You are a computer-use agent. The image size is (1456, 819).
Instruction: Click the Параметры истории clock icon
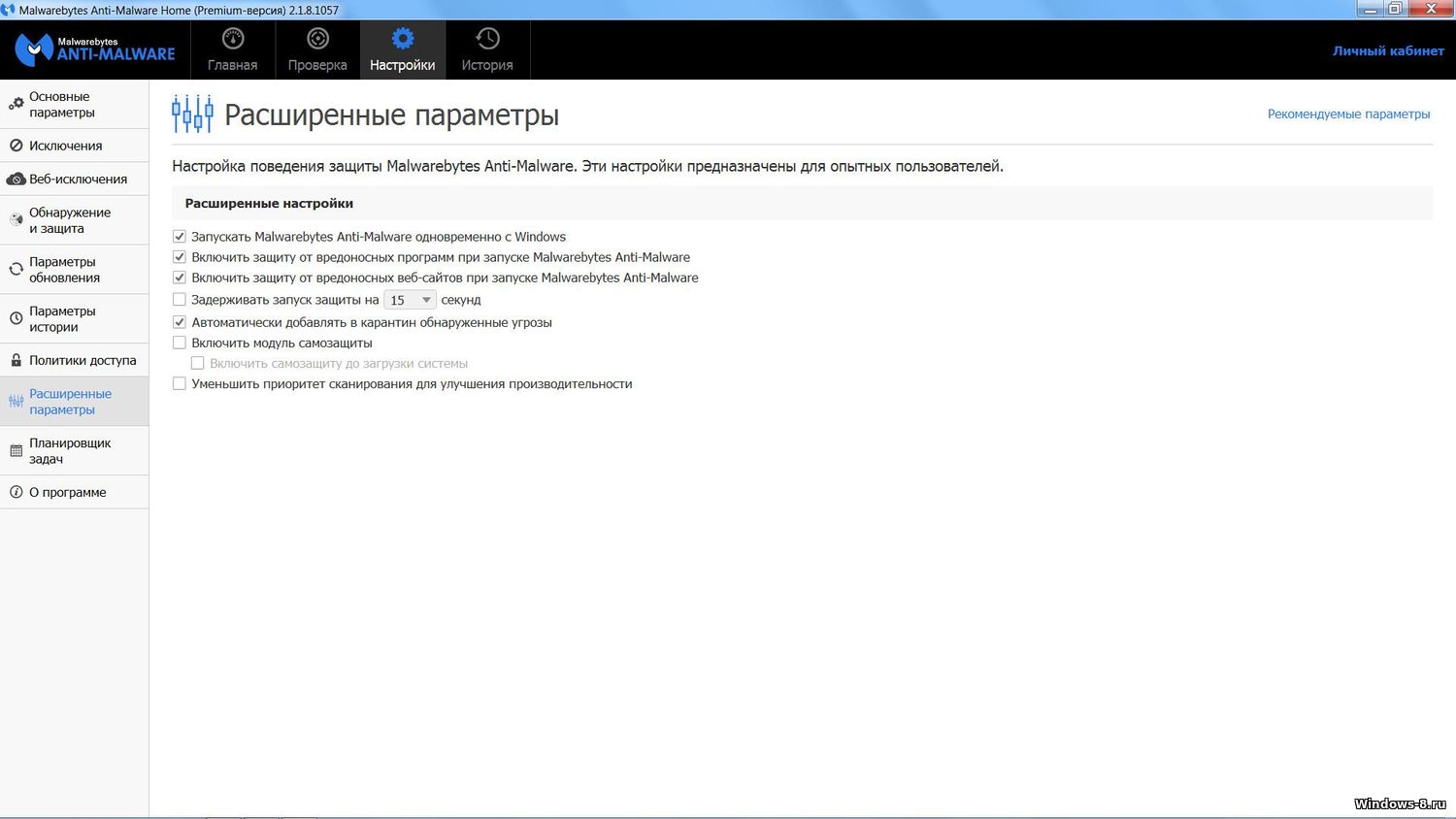16,318
